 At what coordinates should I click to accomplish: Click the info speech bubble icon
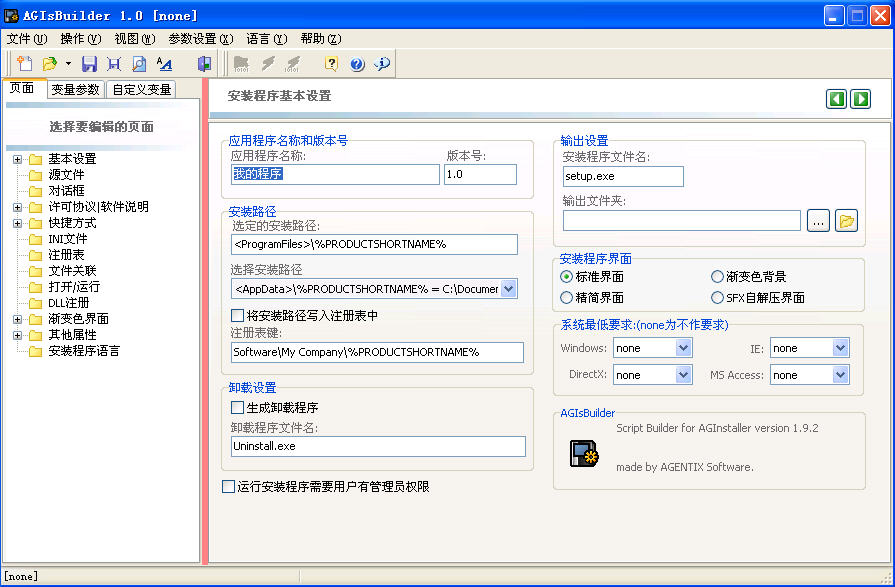pyautogui.click(x=382, y=64)
